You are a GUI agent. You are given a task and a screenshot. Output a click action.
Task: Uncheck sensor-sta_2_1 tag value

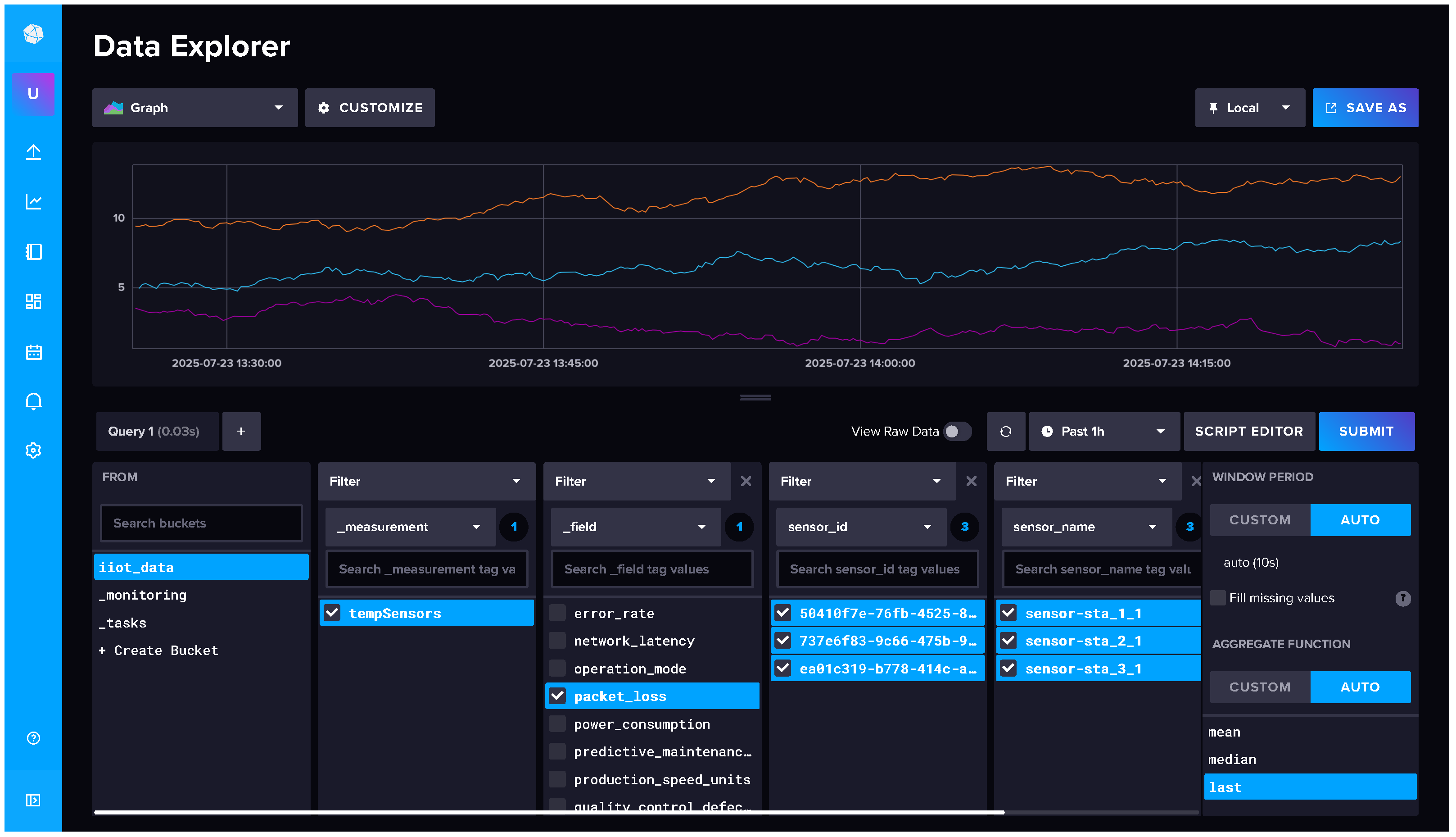(1009, 641)
